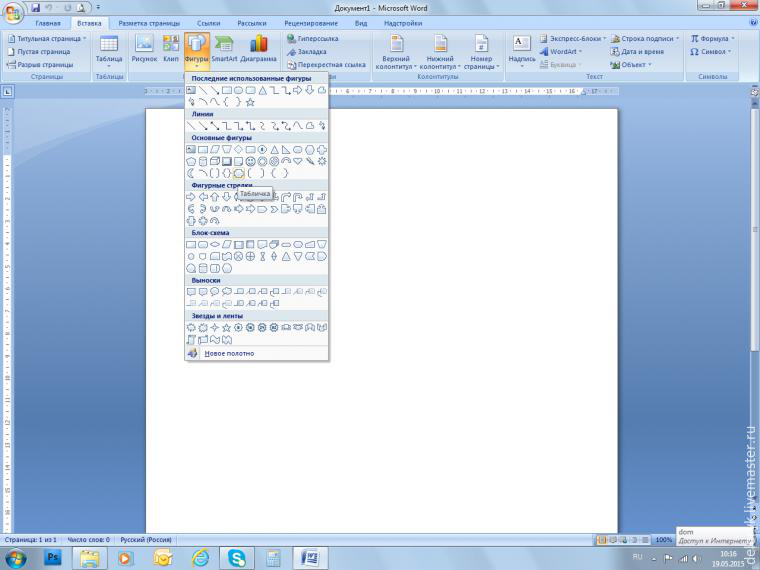Launch Skype from the Windows taskbar
Screen dimensions: 760x570
[x=237, y=556]
